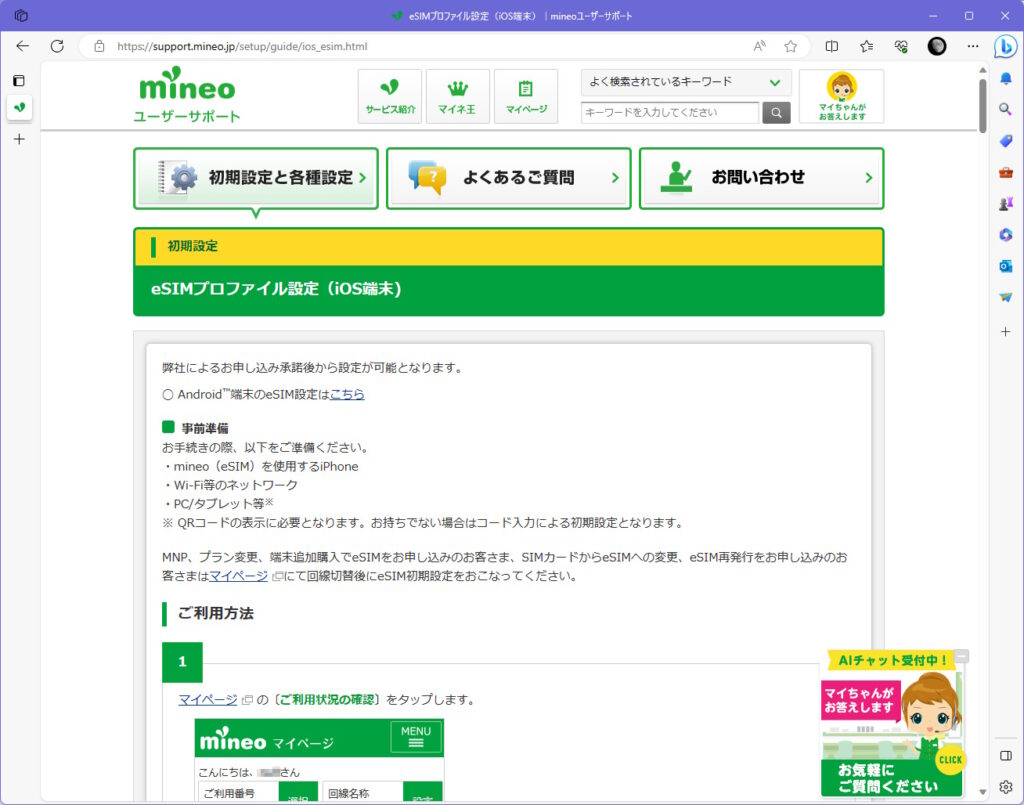1024x805 pixels.
Task: Open the Favorites list
Action: point(867,46)
